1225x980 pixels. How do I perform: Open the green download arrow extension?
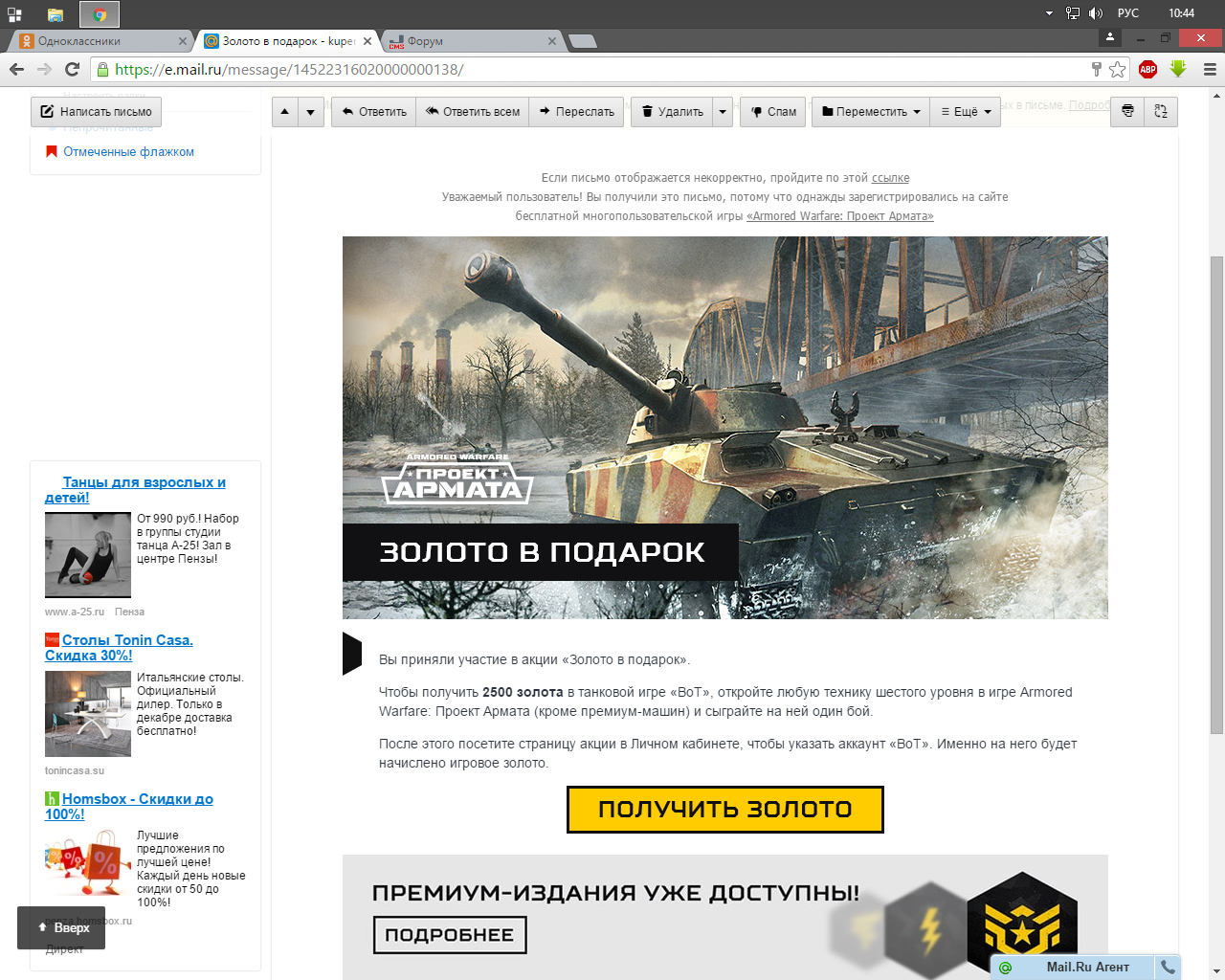pos(1178,69)
